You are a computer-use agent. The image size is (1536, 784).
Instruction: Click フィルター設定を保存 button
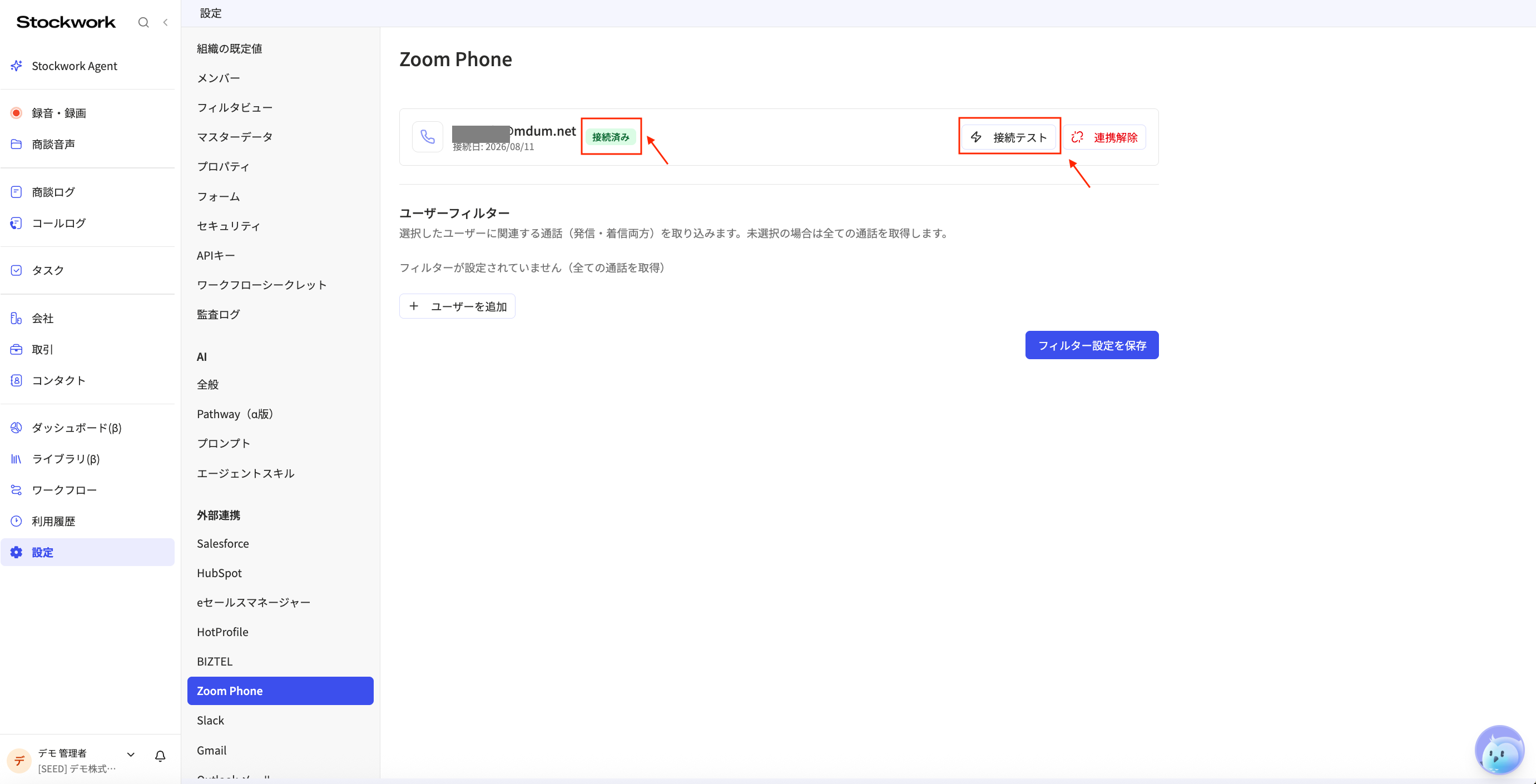point(1092,345)
